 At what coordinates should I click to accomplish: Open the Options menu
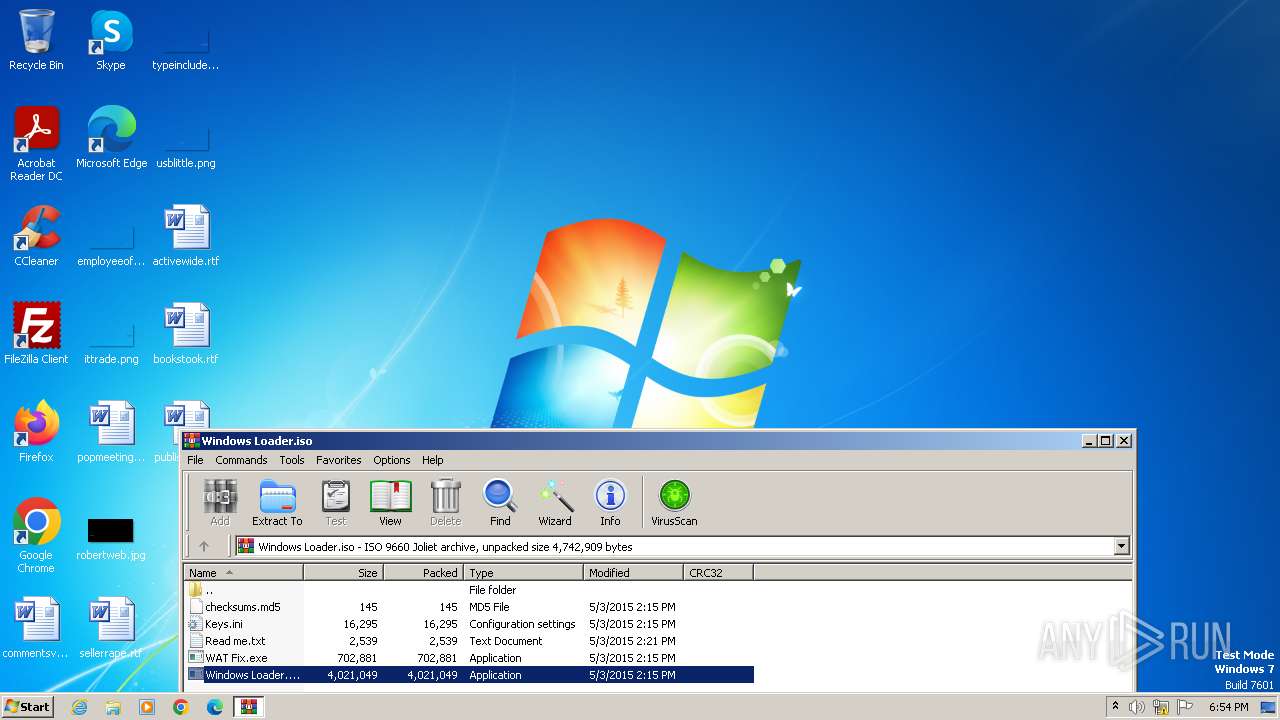(392, 460)
